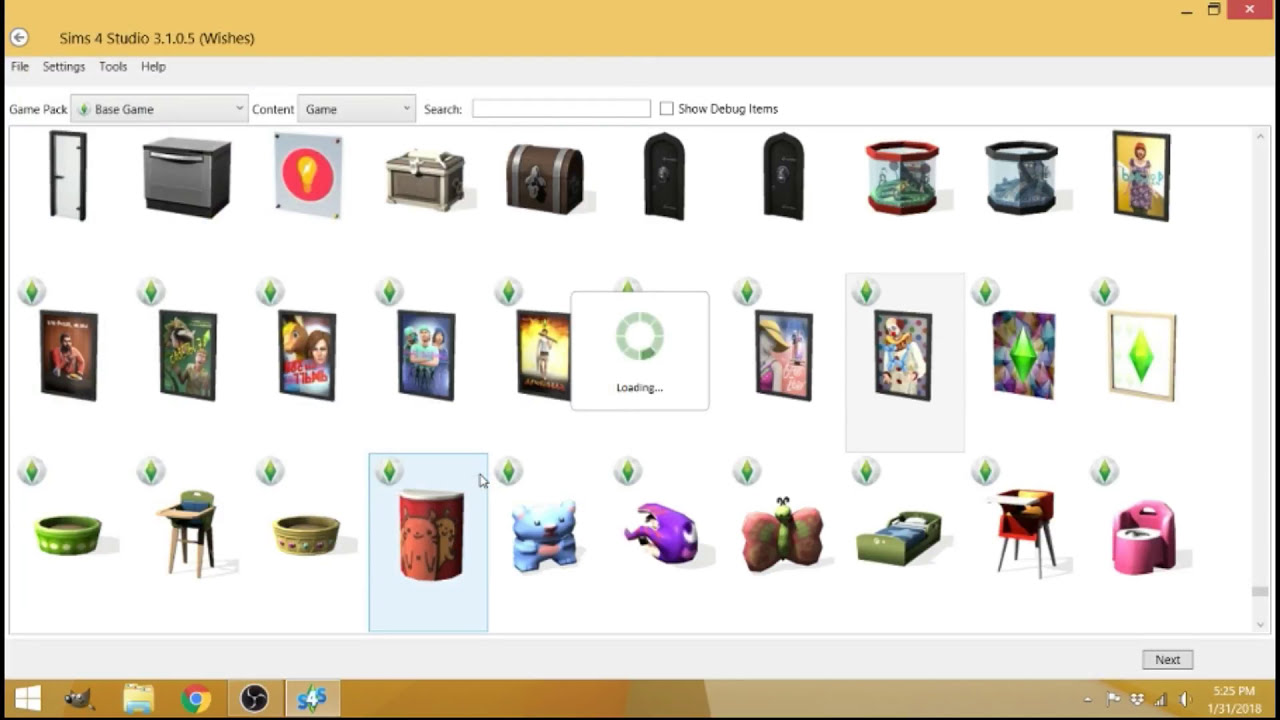Select the clown poster
The image size is (1280, 720).
pyautogui.click(x=903, y=355)
